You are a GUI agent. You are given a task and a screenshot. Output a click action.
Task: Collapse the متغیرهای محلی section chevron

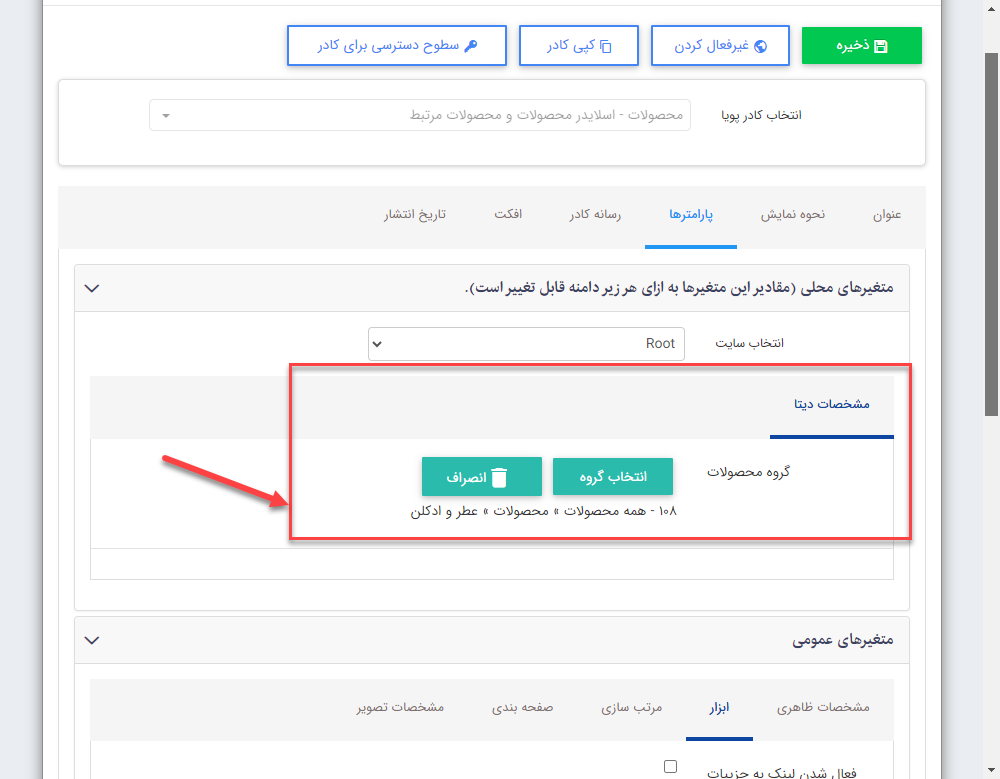click(x=91, y=288)
